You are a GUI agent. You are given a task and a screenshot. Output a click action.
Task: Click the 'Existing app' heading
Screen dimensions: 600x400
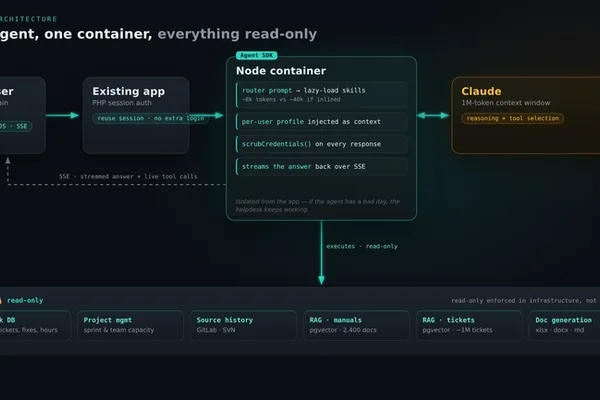[129, 91]
